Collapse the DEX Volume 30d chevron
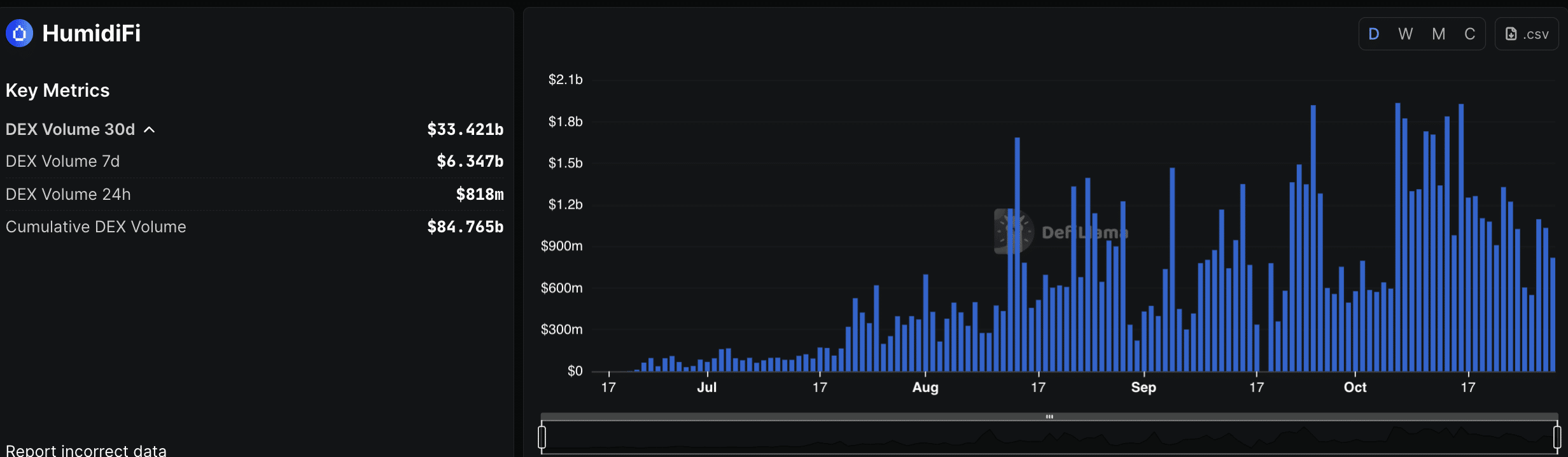Viewport: 1568px width, 457px height. (150, 130)
